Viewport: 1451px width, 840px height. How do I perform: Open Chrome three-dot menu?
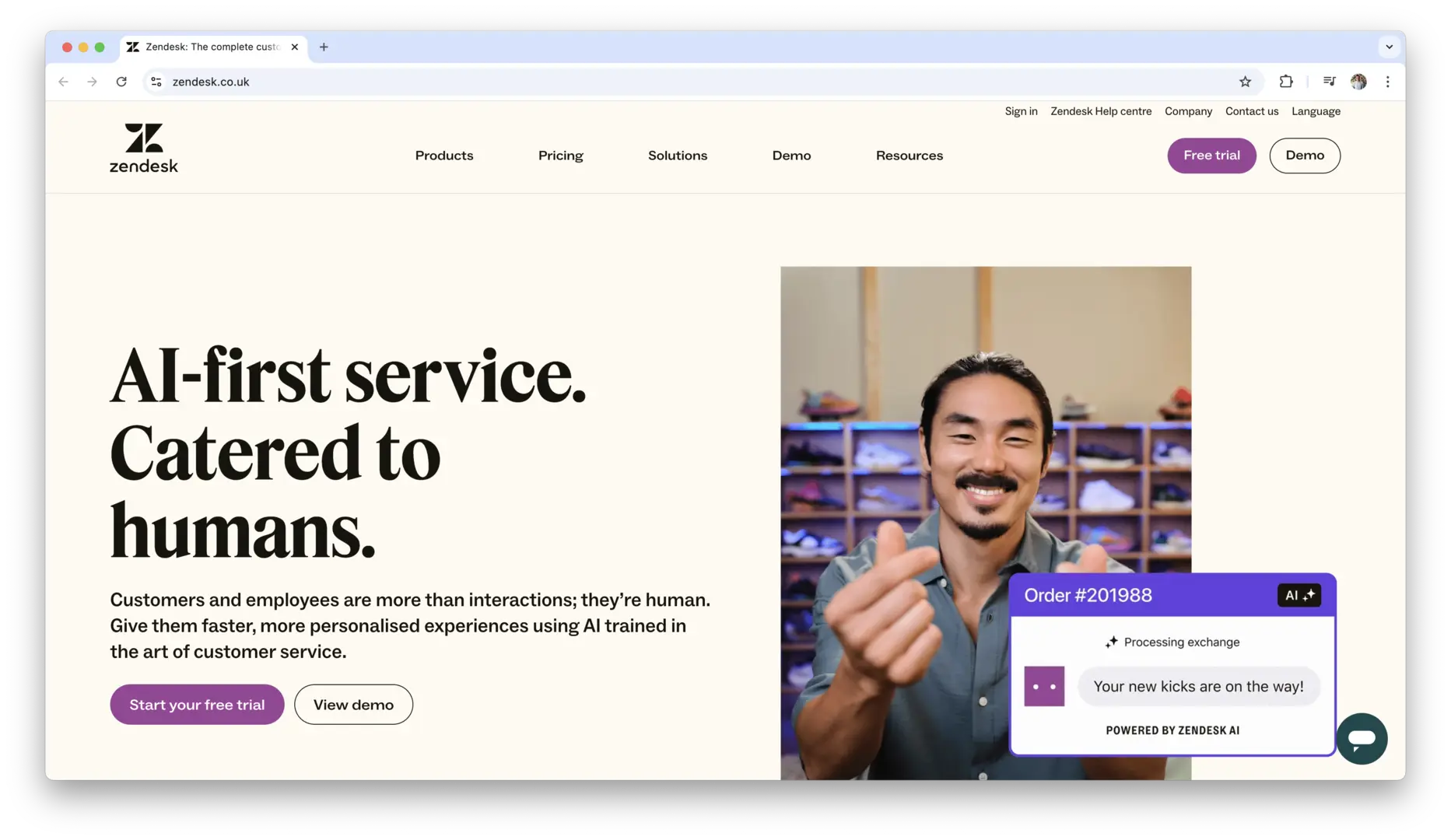click(1387, 82)
